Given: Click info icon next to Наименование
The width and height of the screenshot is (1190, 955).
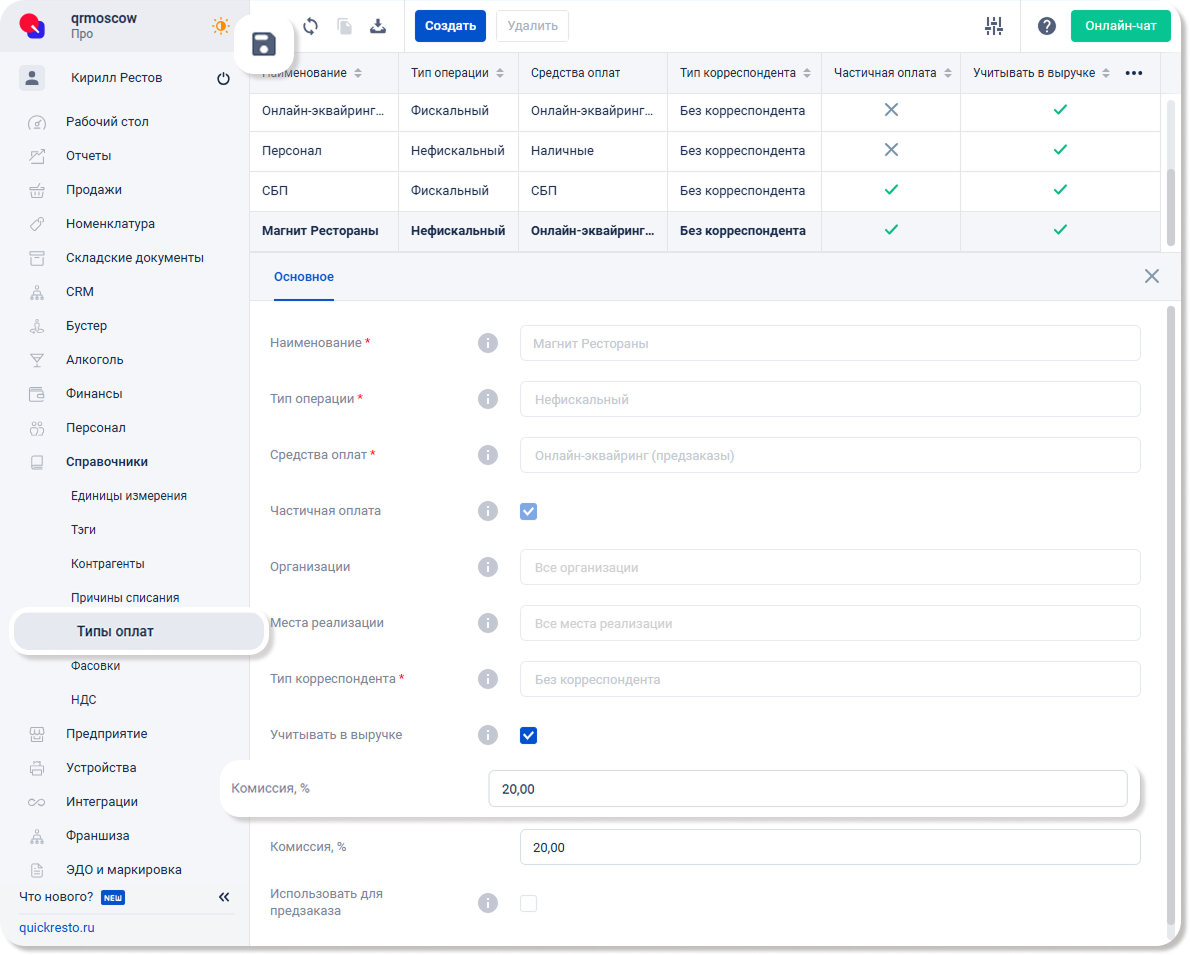Looking at the screenshot, I should click(x=488, y=343).
